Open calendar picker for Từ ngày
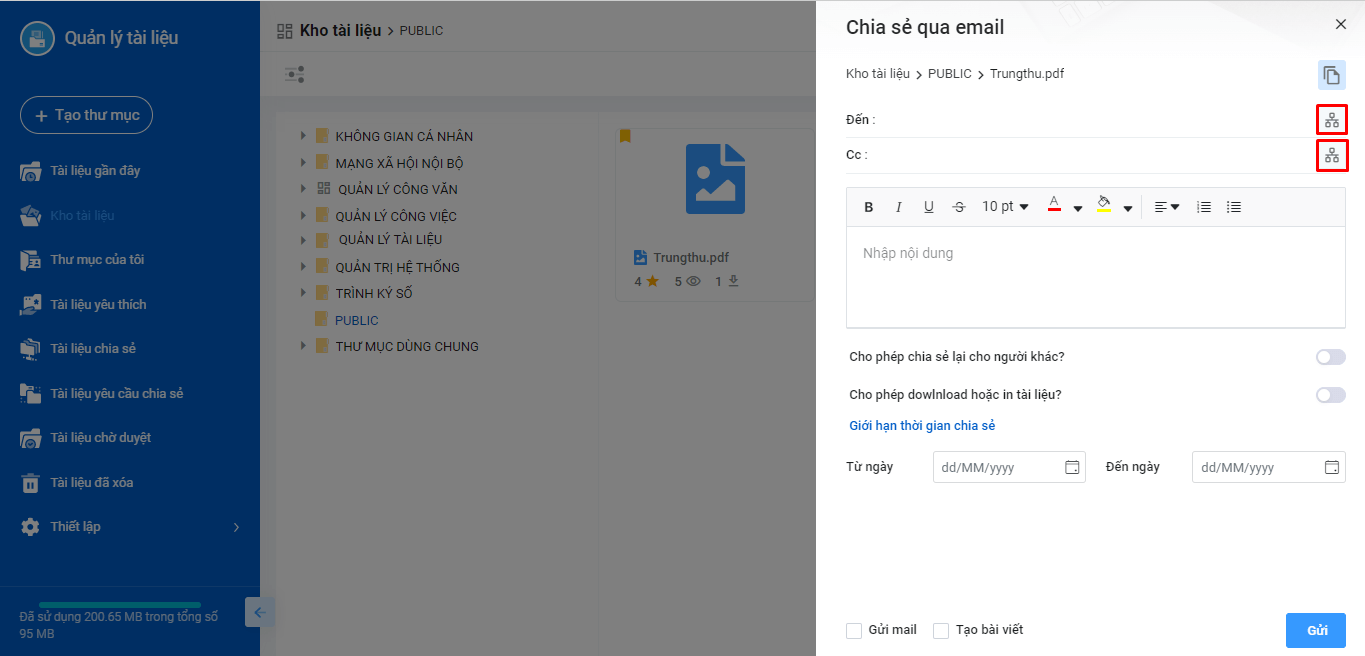 (x=1072, y=467)
